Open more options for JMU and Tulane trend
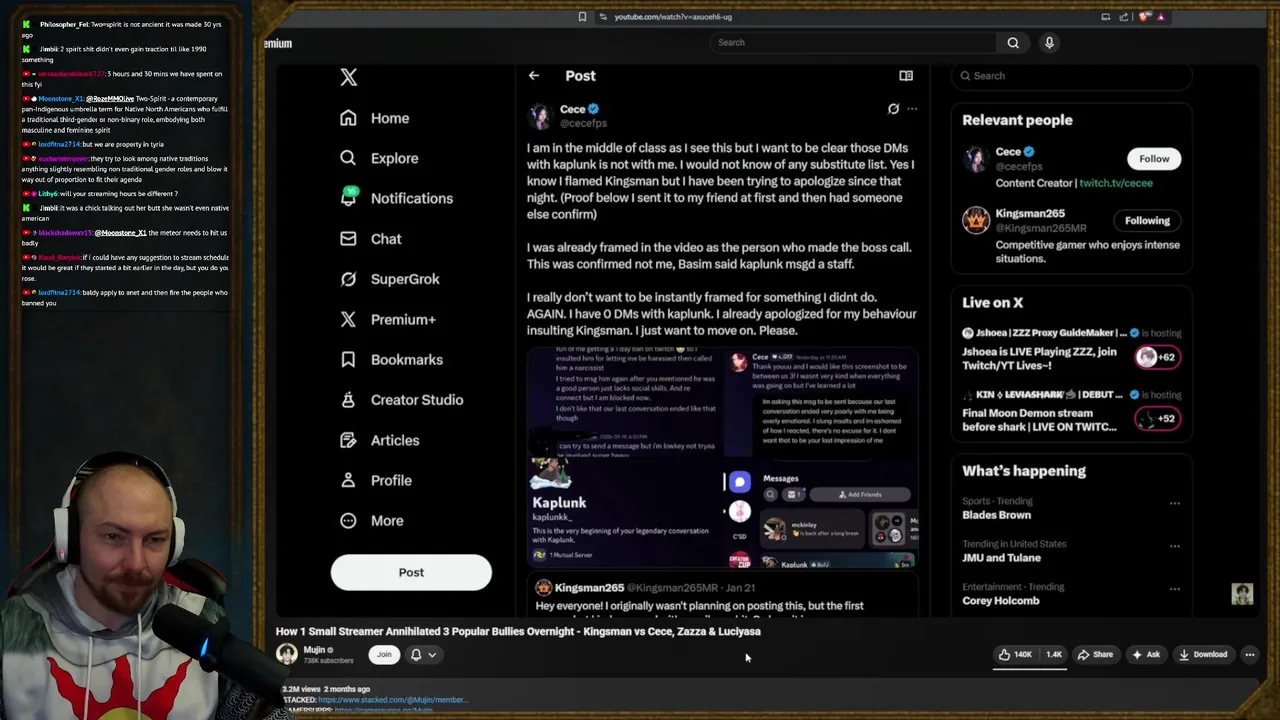The image size is (1280, 720). (x=1175, y=546)
